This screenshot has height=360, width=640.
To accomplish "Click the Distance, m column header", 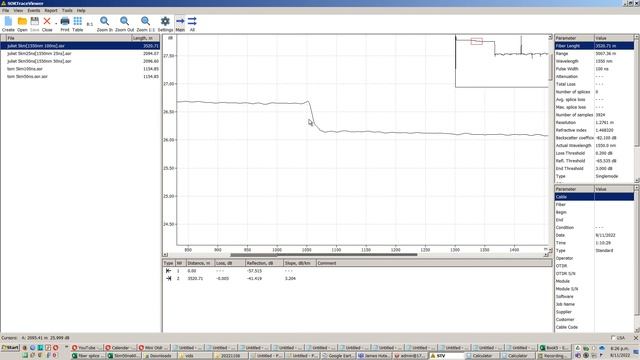I will (x=200, y=263).
